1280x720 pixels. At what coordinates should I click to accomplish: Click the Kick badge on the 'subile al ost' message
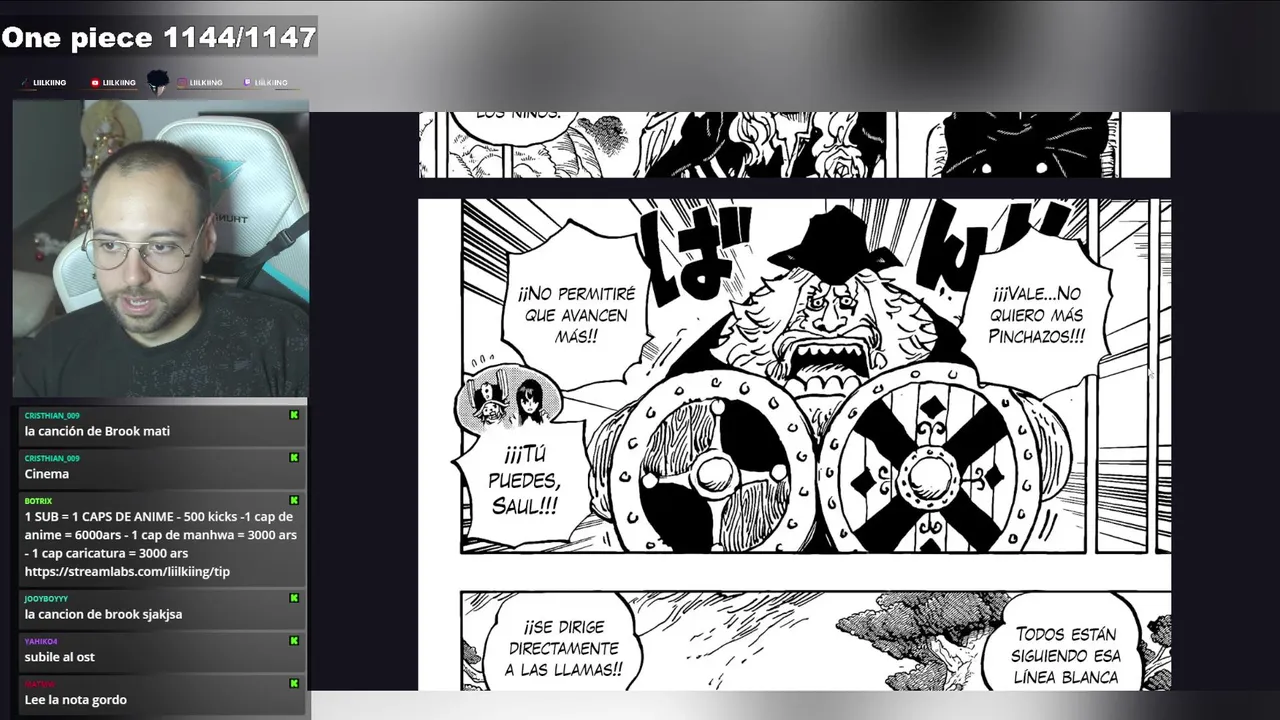pos(294,641)
